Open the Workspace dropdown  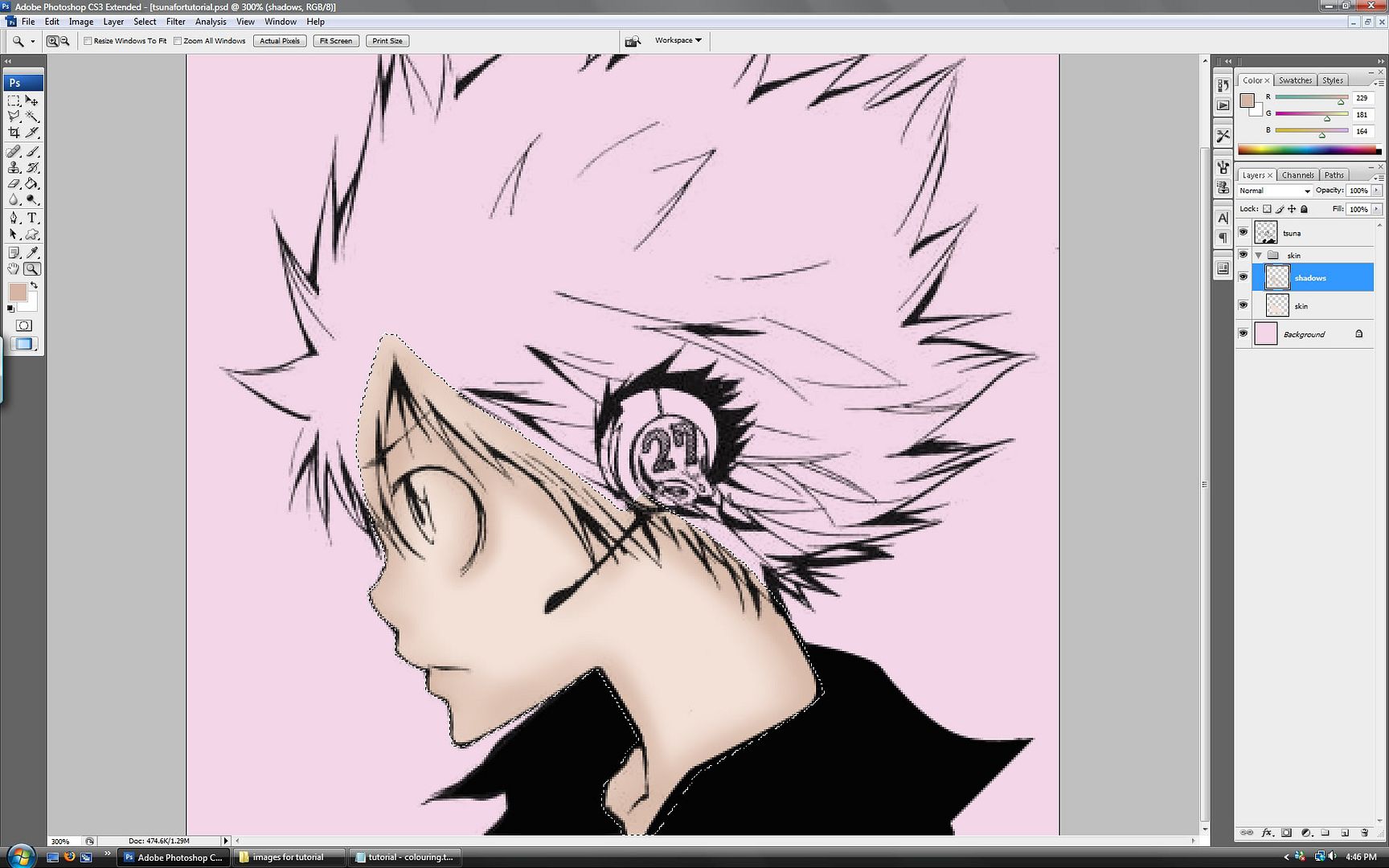(x=678, y=40)
